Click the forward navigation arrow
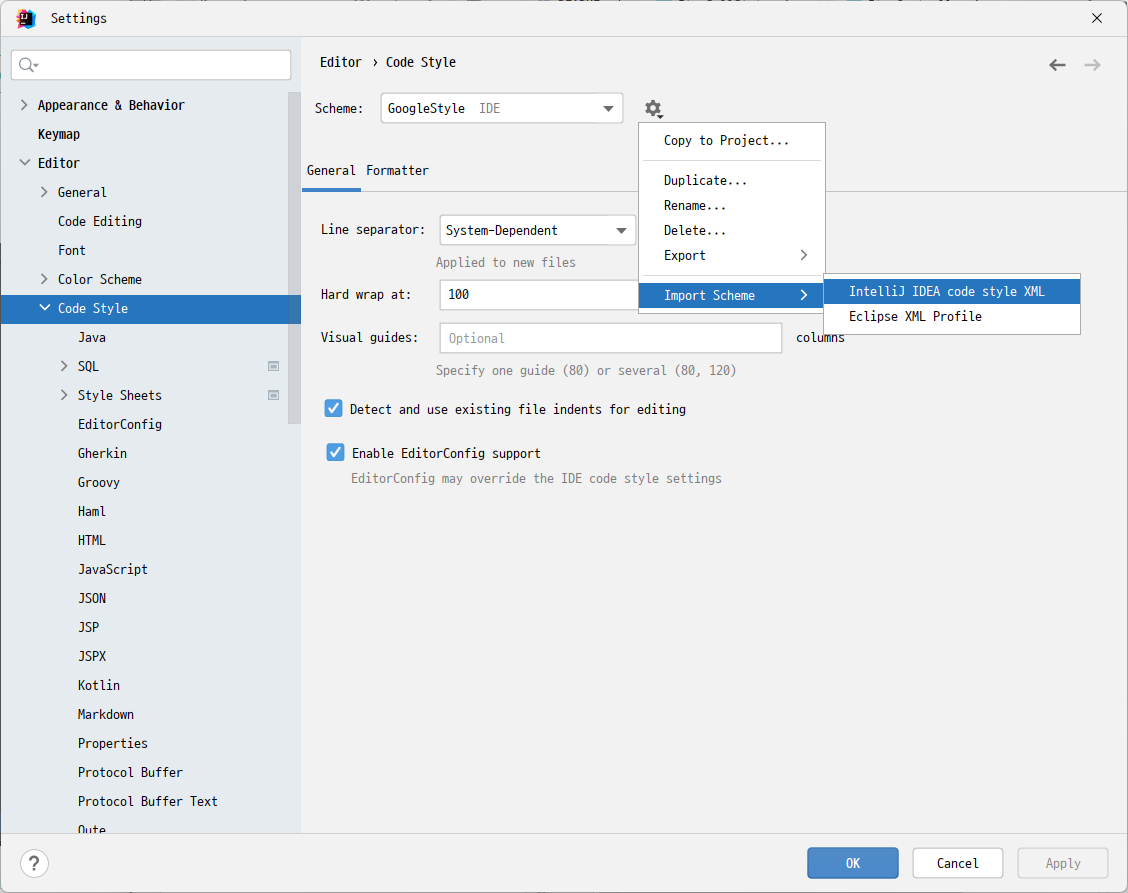Screen dimensions: 1128x893 click(1092, 65)
